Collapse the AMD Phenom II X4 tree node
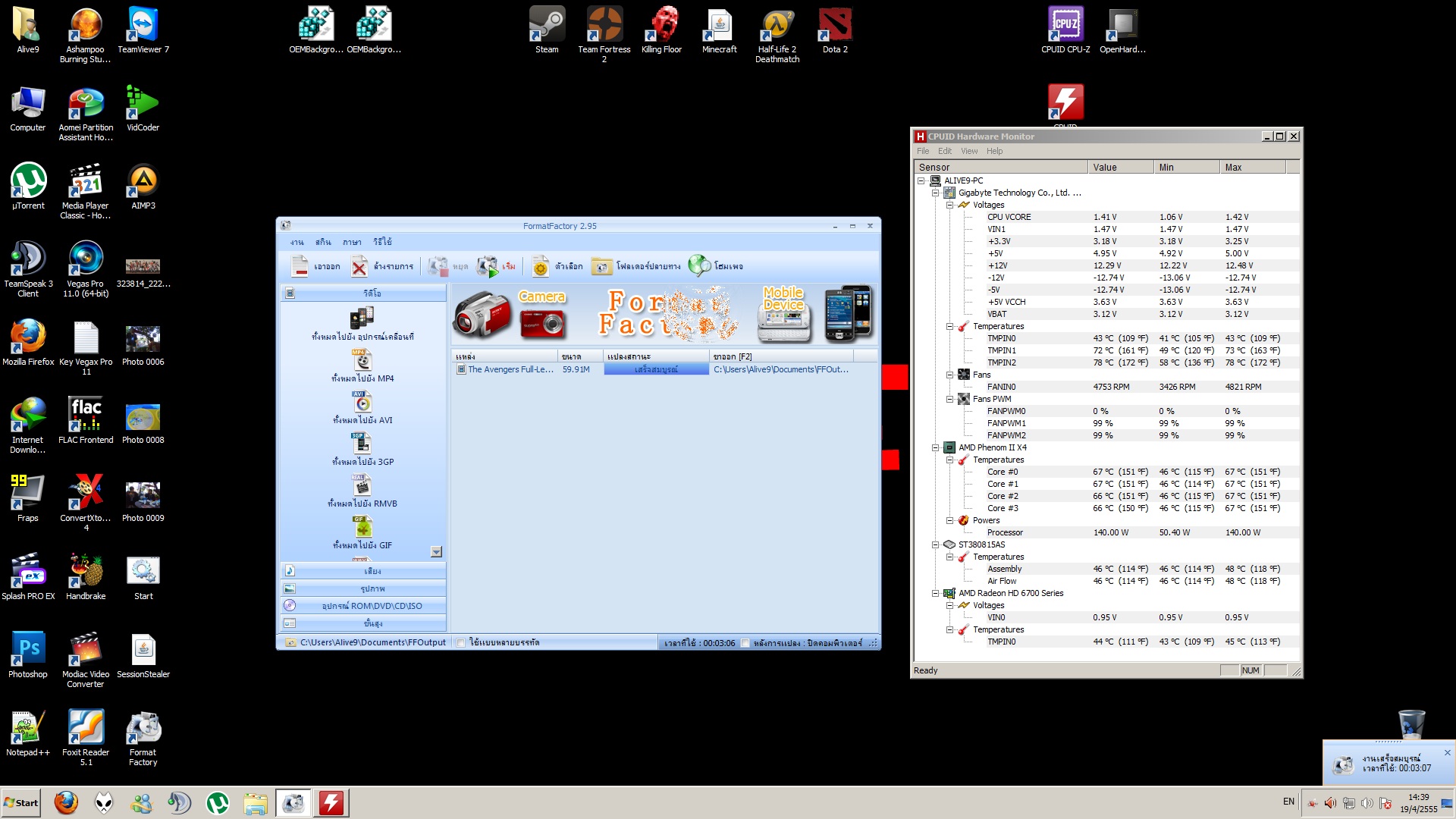Screen dimensions: 1456x819 click(x=935, y=447)
